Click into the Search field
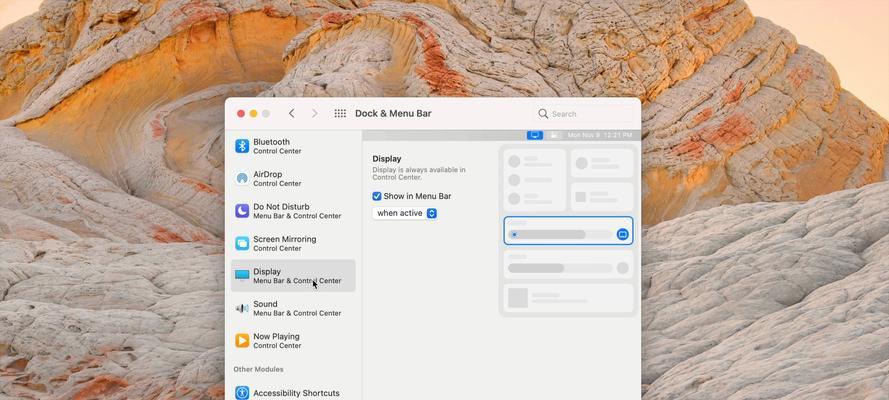The image size is (889, 400). tap(585, 114)
